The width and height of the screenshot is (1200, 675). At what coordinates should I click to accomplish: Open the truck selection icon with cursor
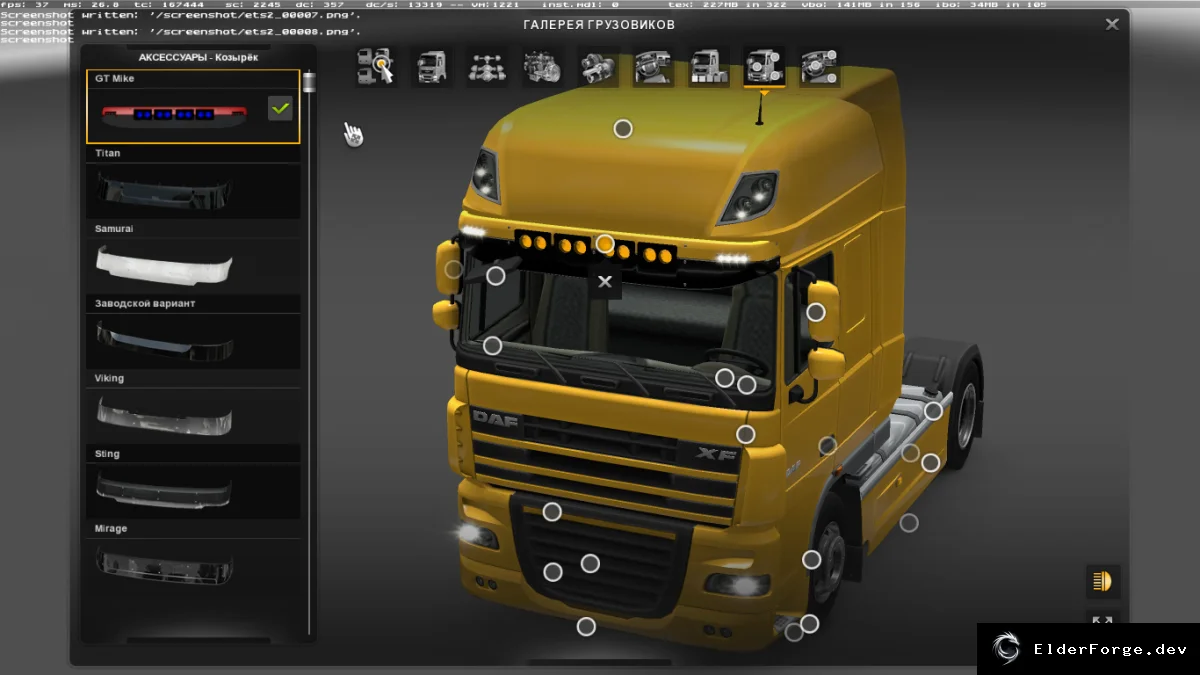[x=375, y=67]
